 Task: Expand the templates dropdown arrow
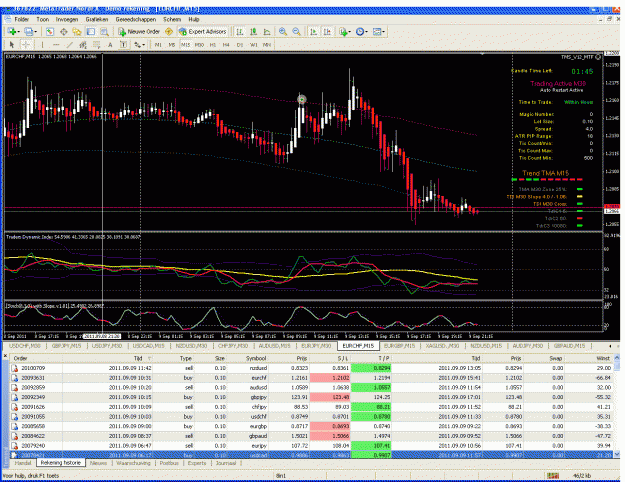coord(384,31)
